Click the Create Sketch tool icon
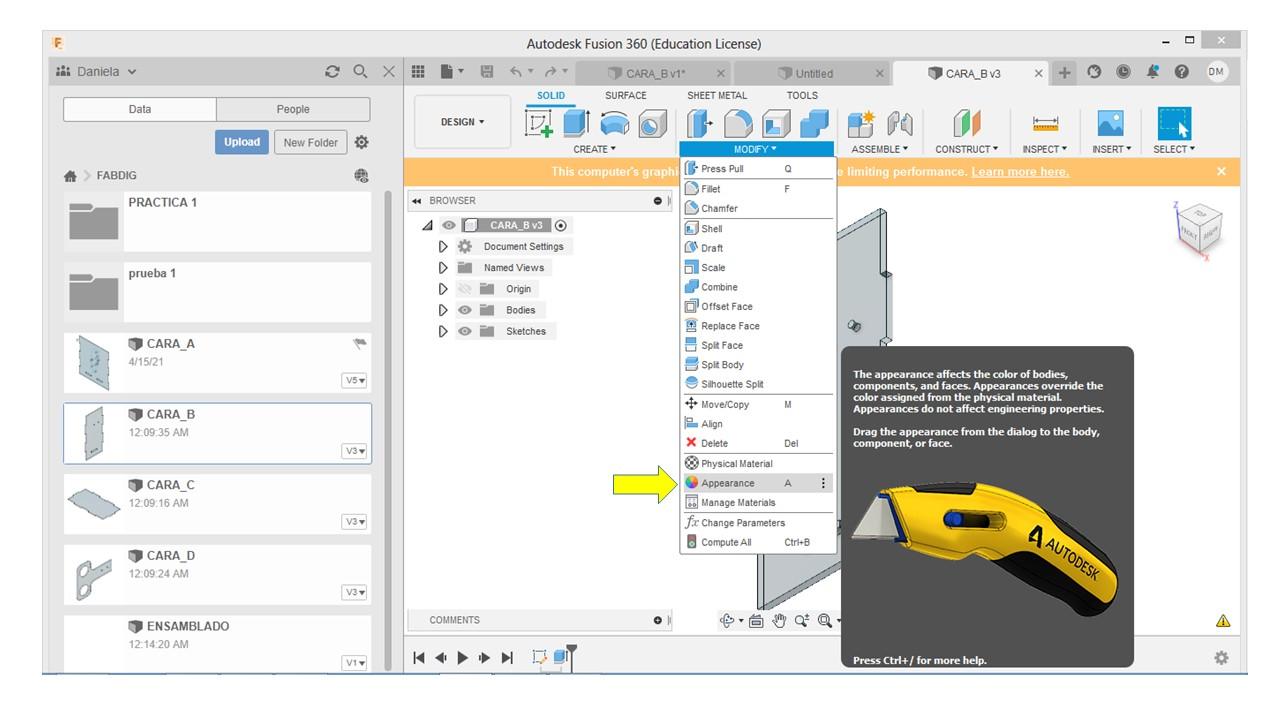Viewport: 1280px width, 720px height. click(539, 123)
